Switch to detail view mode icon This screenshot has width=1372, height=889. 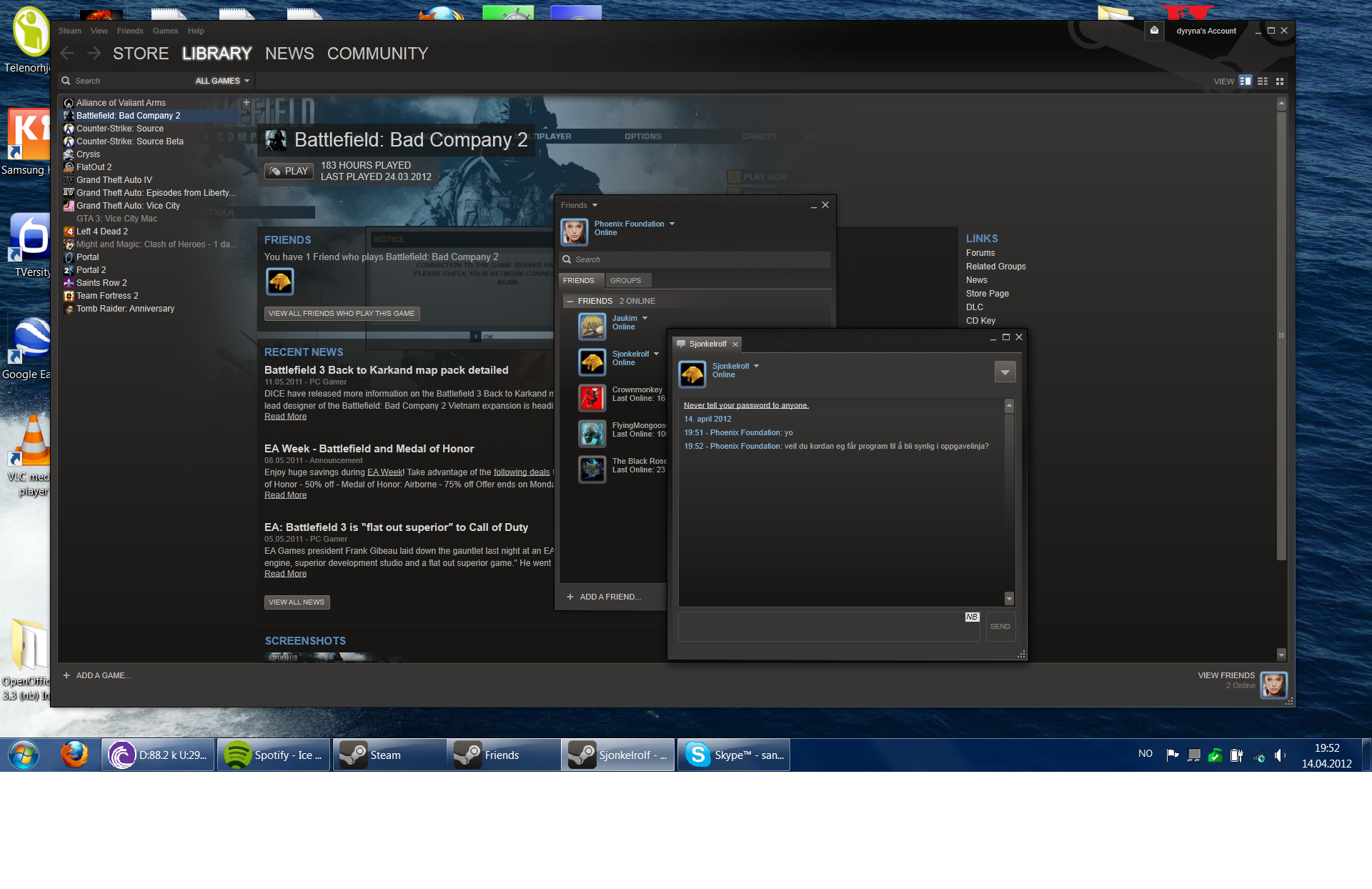point(1246,81)
